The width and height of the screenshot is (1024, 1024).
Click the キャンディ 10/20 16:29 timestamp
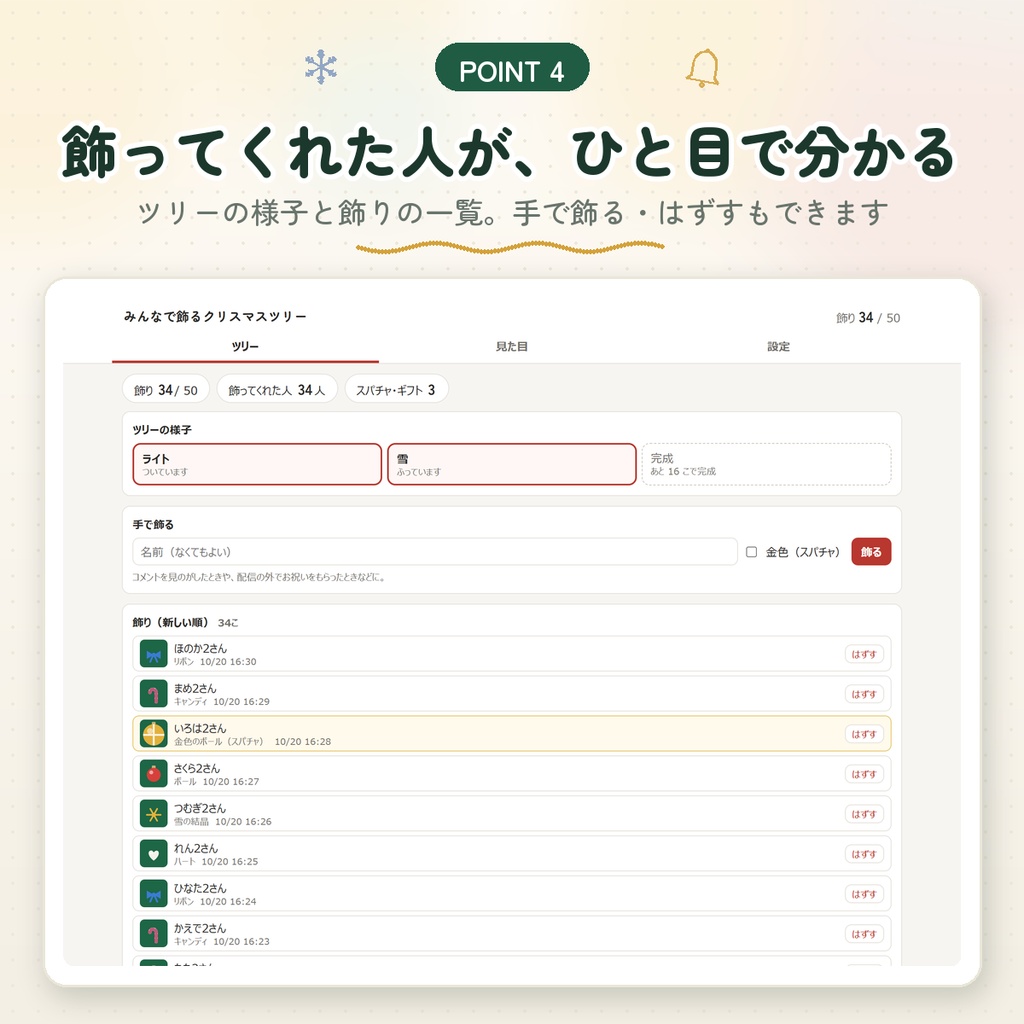click(222, 701)
